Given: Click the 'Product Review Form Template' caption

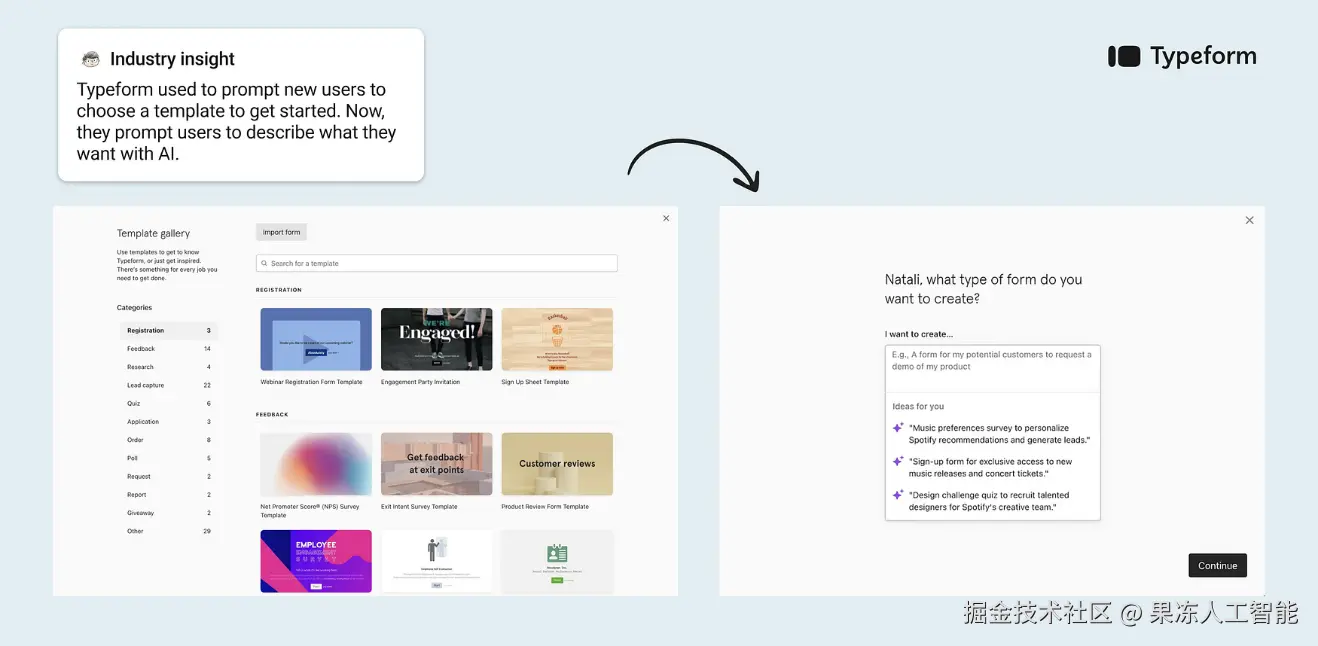Looking at the screenshot, I should [545, 507].
